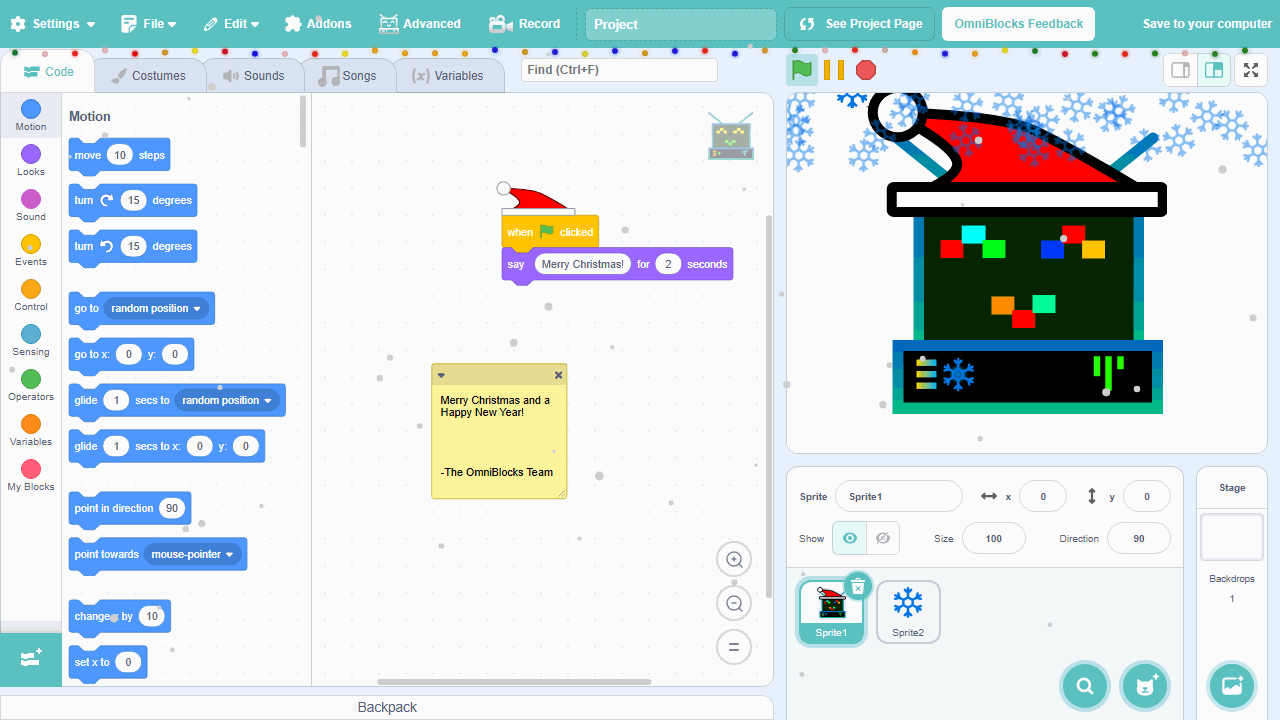Select the My Blocks category
1280x720 pixels.
pyautogui.click(x=31, y=475)
